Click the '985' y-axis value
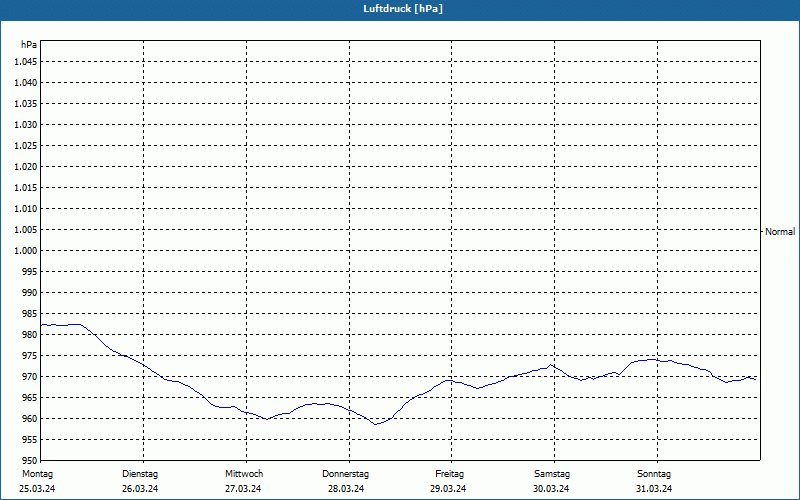 [30, 314]
